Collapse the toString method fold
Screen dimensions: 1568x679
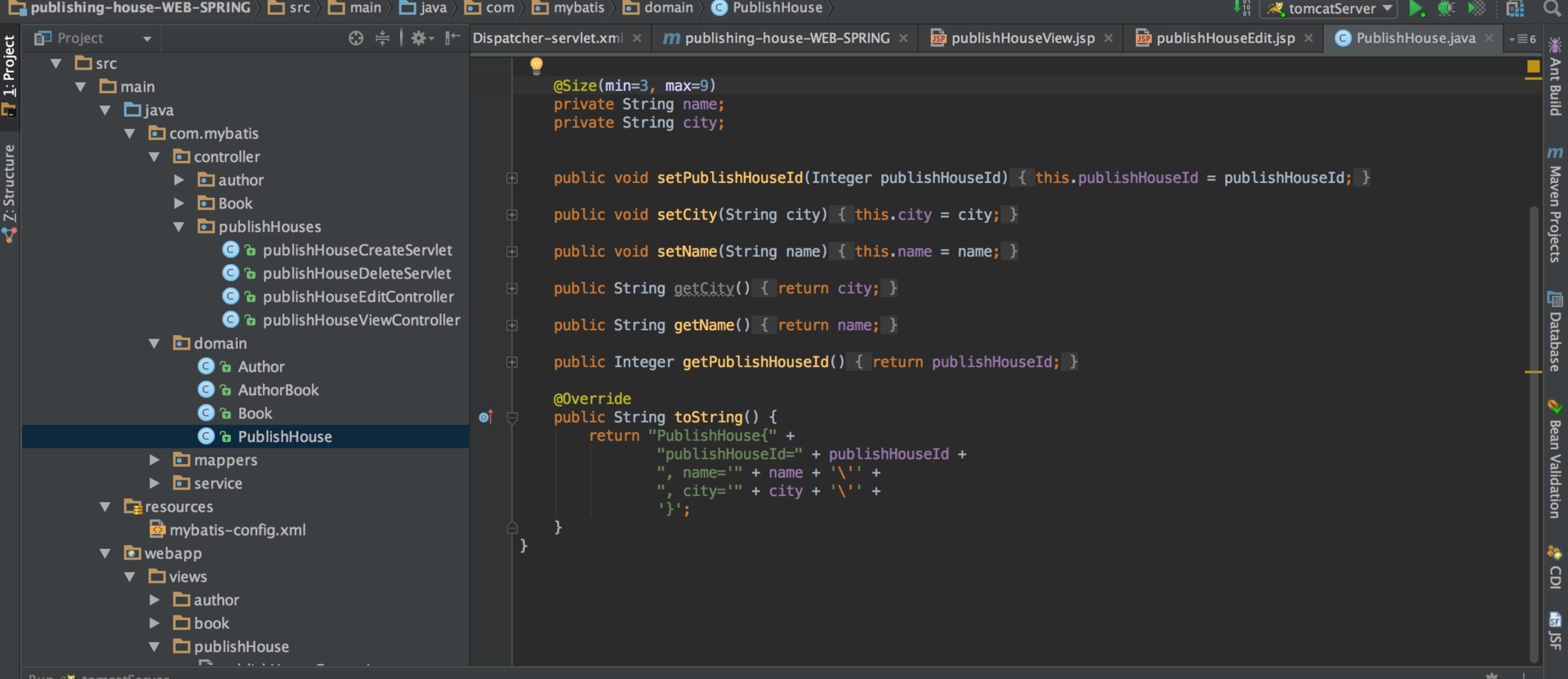512,418
